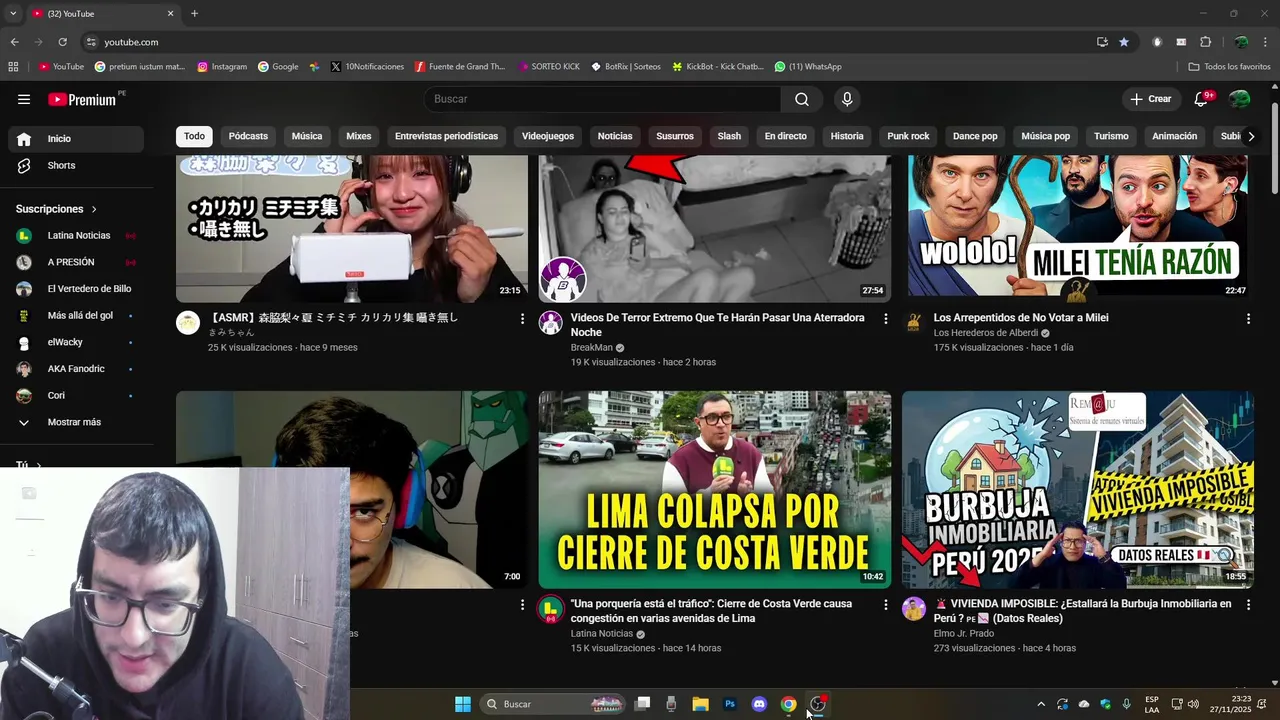This screenshot has width=1280, height=720.
Task: Play the BURBUJA INMOBILIARIA thumbnail
Action: pos(1078,489)
